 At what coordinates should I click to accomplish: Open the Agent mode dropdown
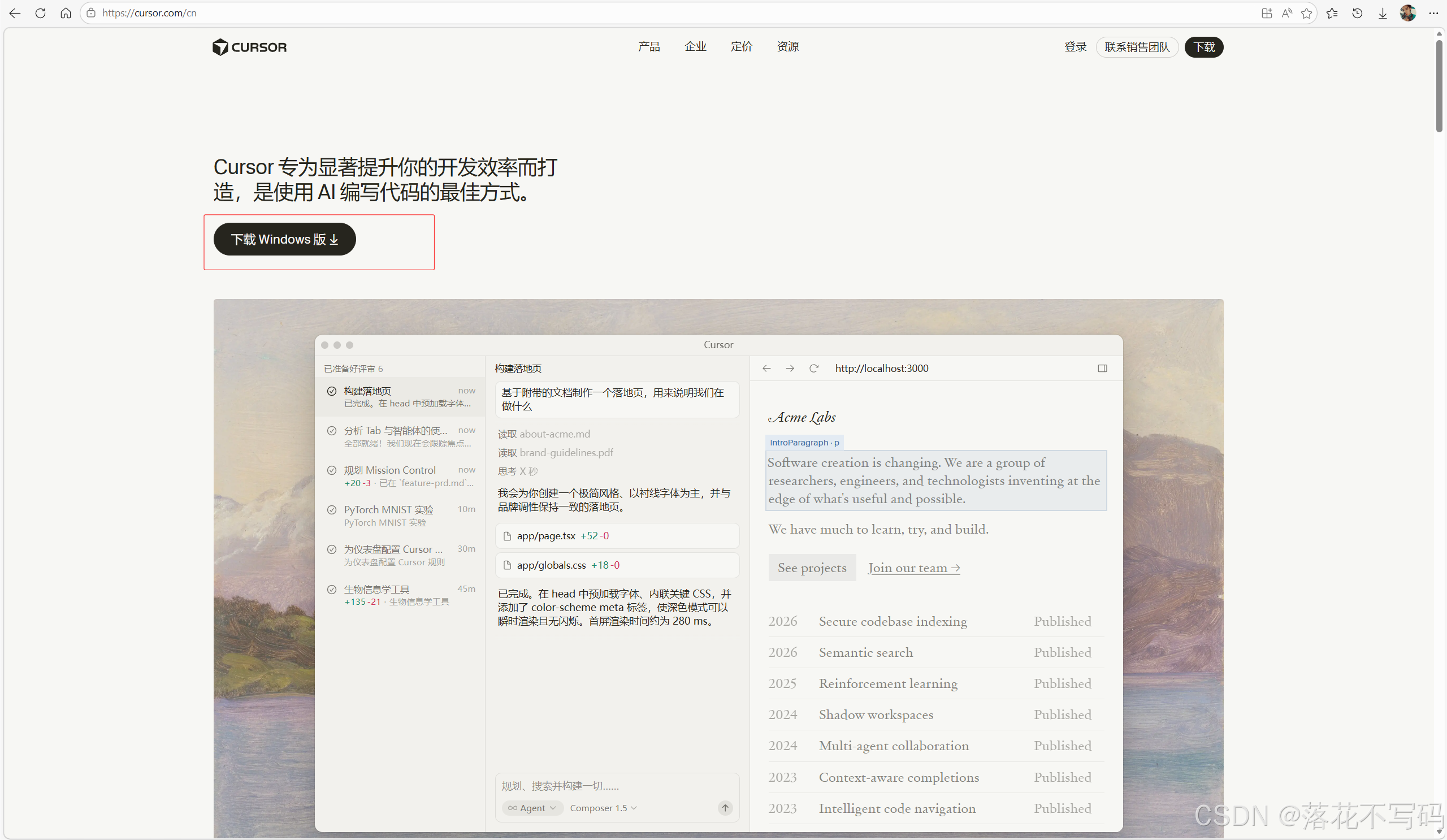(x=532, y=807)
